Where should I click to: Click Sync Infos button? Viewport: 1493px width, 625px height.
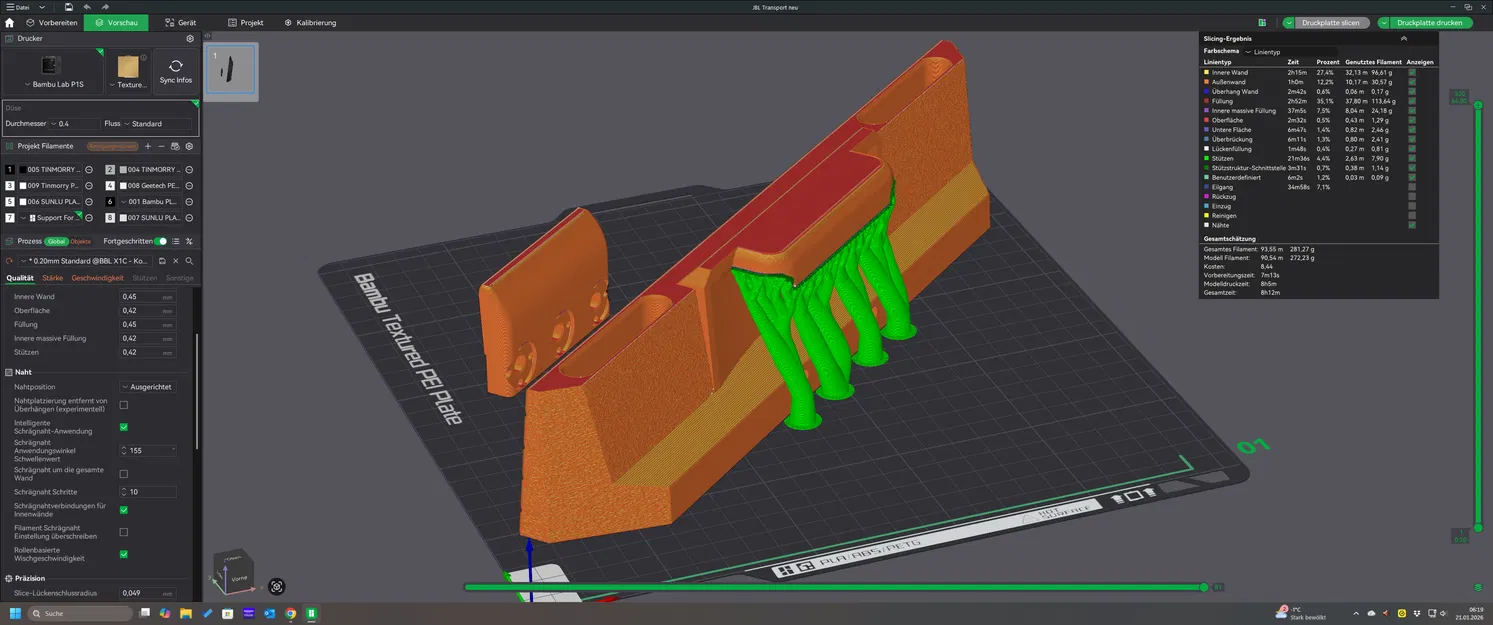[x=176, y=71]
